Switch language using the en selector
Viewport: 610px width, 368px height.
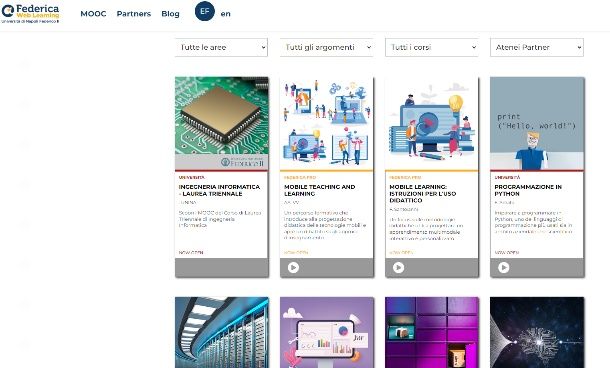click(x=226, y=14)
